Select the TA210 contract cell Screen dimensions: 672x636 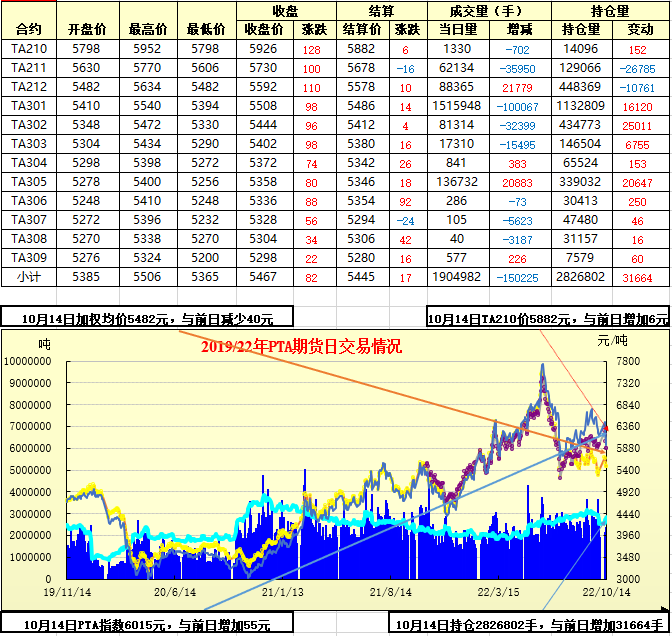click(29, 49)
